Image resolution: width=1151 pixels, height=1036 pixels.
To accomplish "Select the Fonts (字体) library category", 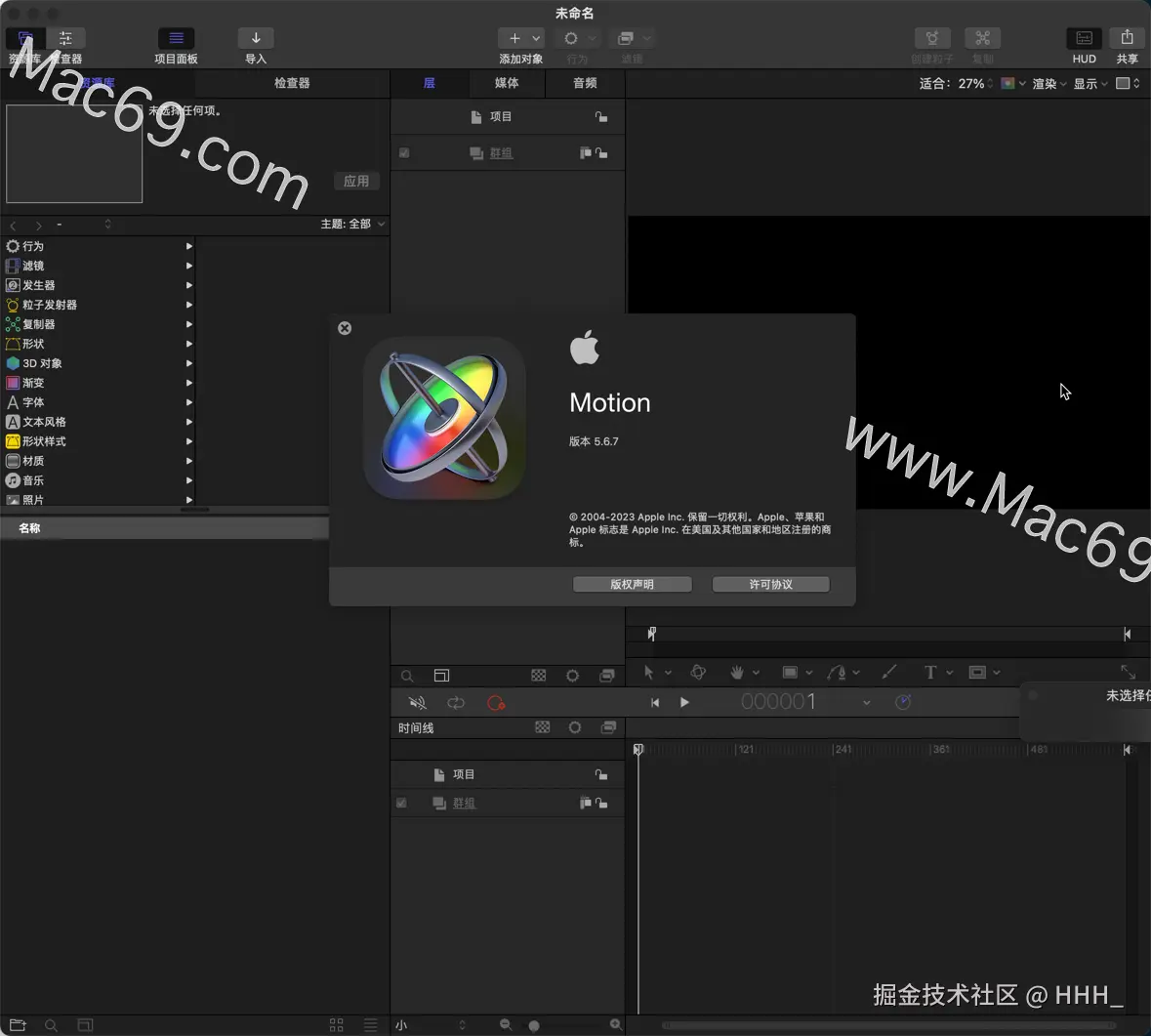I will (x=100, y=402).
